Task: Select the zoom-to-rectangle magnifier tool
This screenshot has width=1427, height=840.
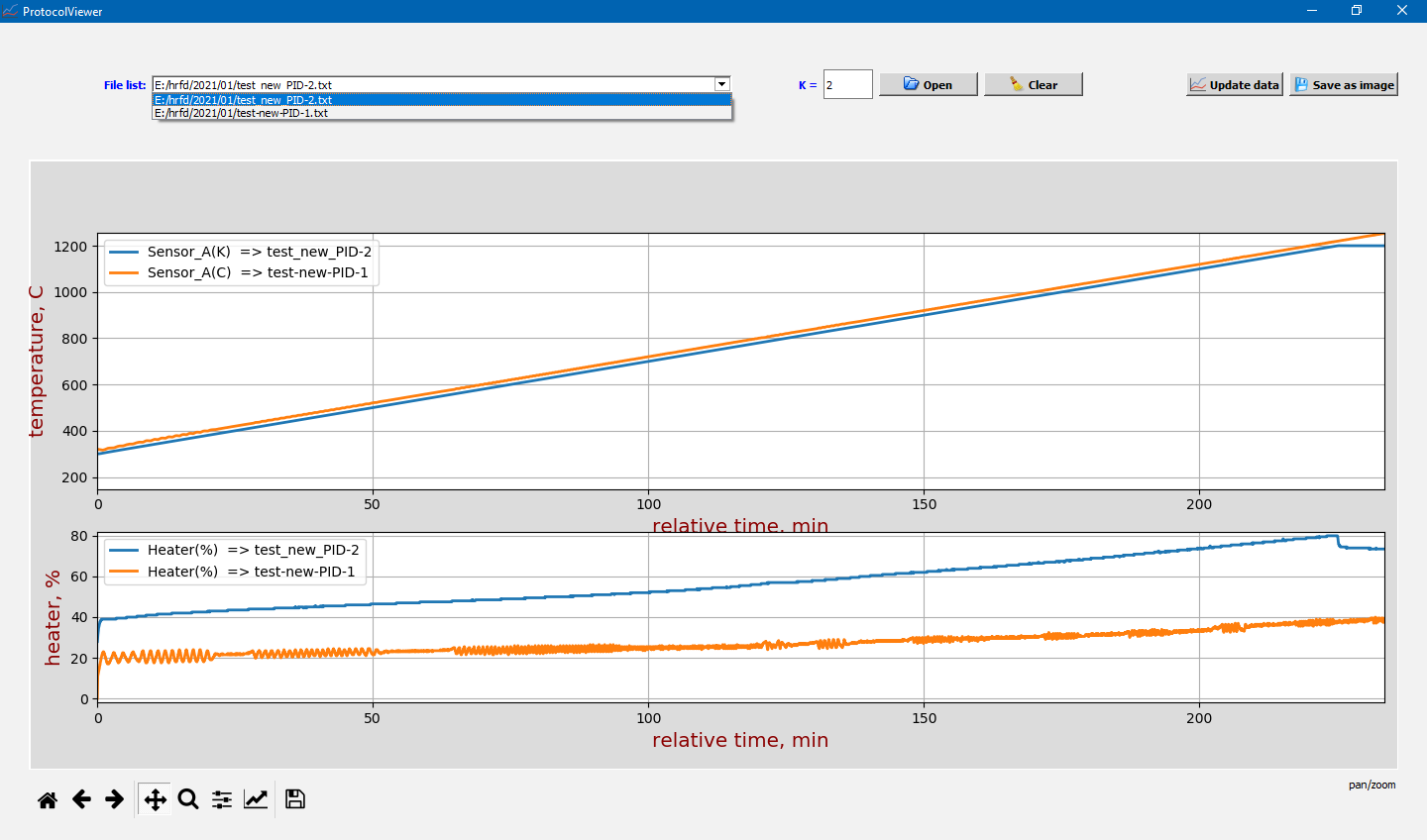Action: click(x=188, y=799)
